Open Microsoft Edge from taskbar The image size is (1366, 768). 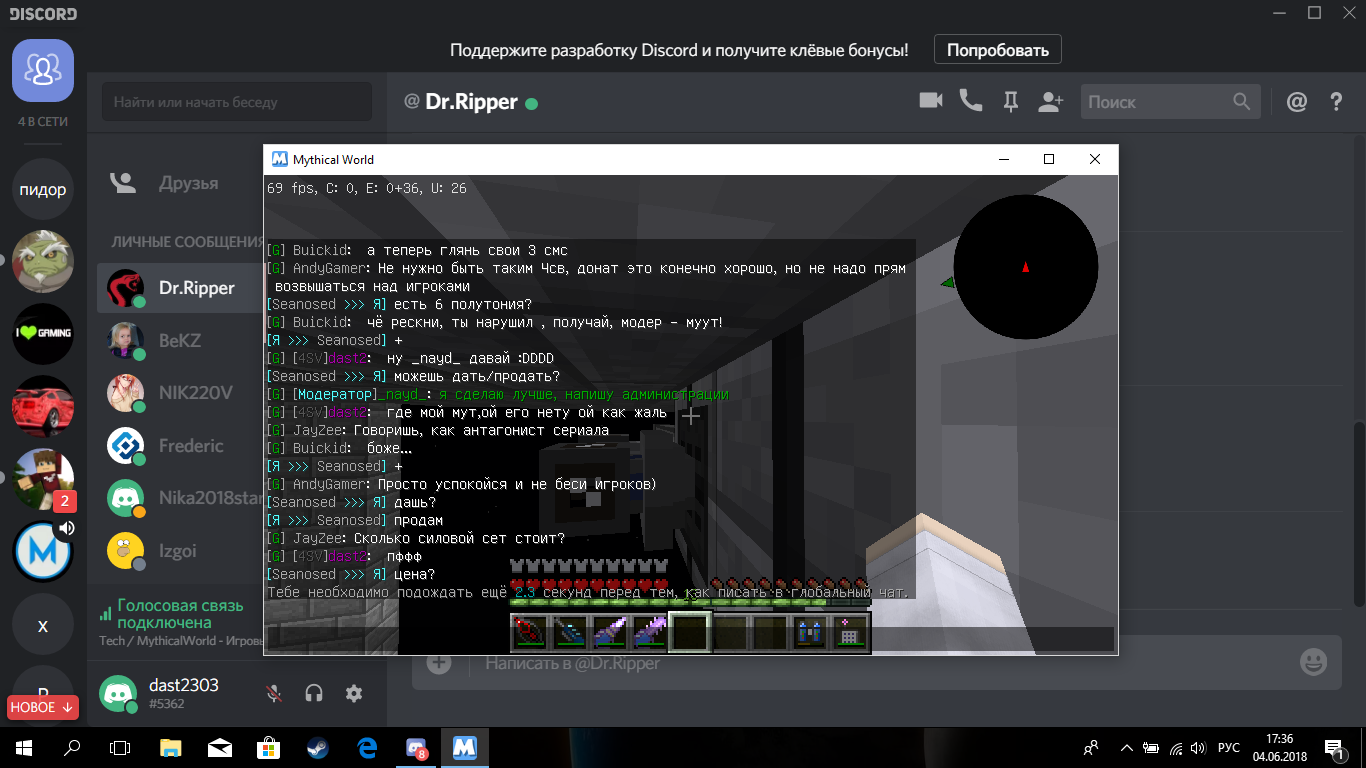pyautogui.click(x=367, y=747)
